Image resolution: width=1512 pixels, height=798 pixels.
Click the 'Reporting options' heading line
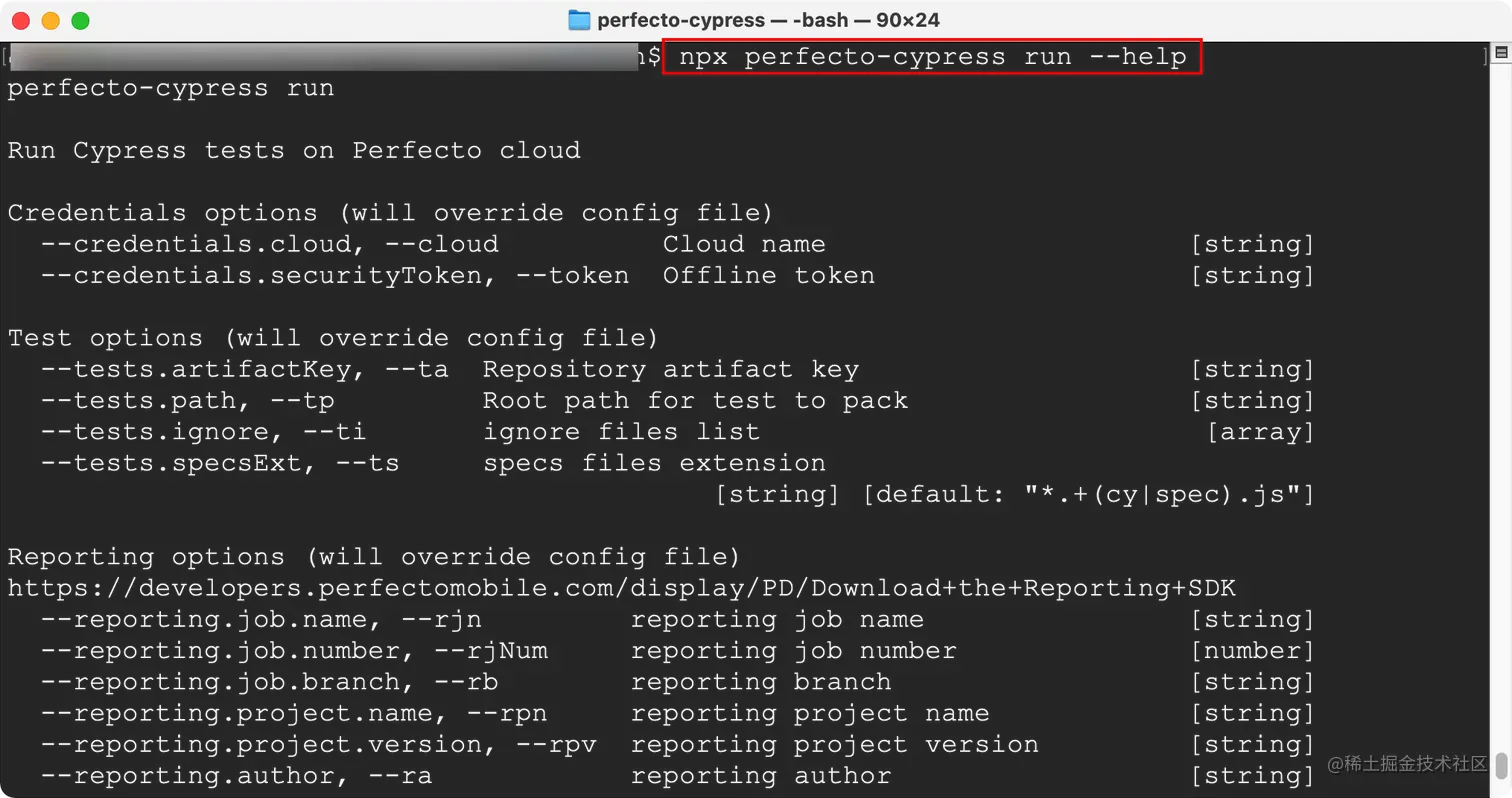(x=374, y=556)
